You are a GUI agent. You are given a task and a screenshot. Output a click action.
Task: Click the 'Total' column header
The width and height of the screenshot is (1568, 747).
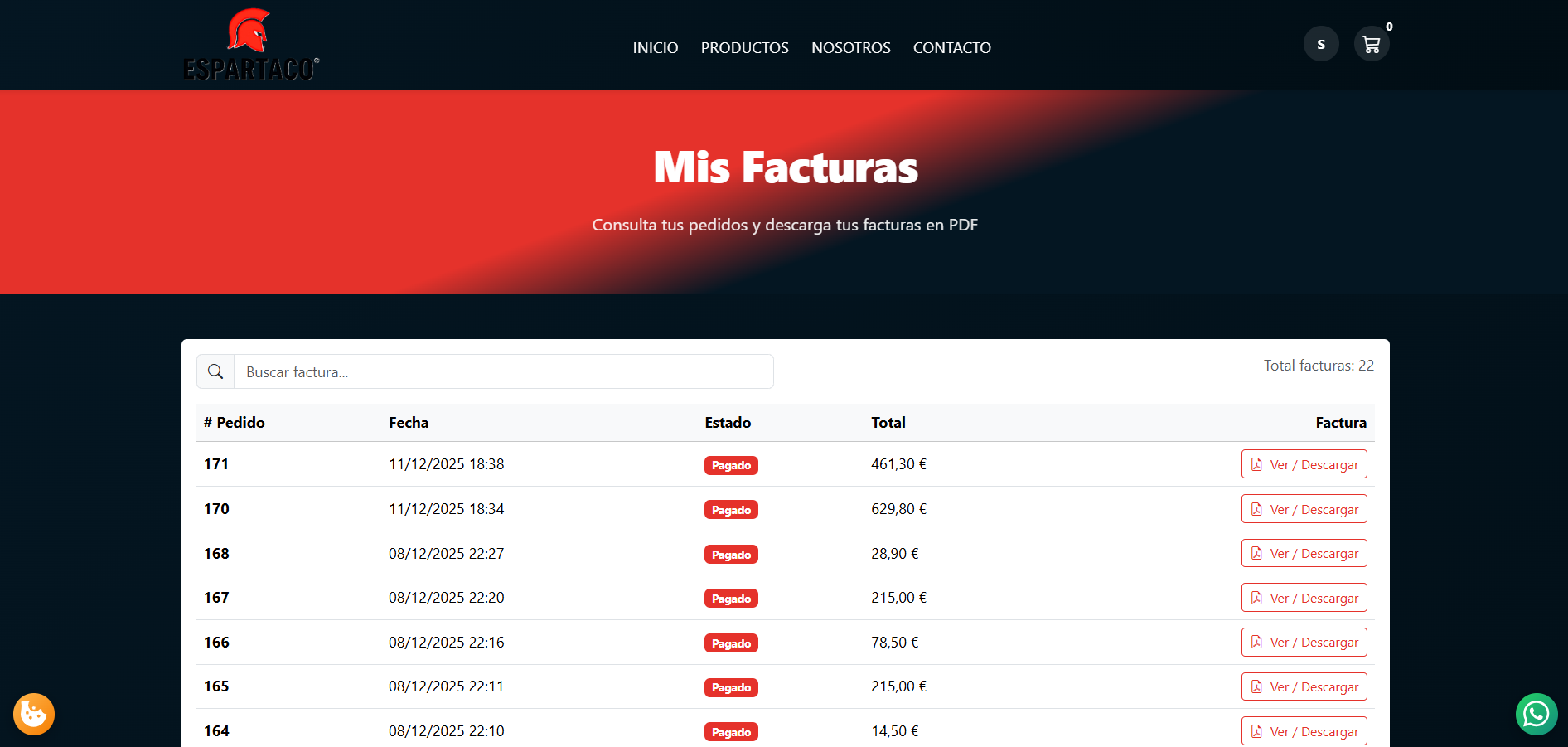(888, 422)
